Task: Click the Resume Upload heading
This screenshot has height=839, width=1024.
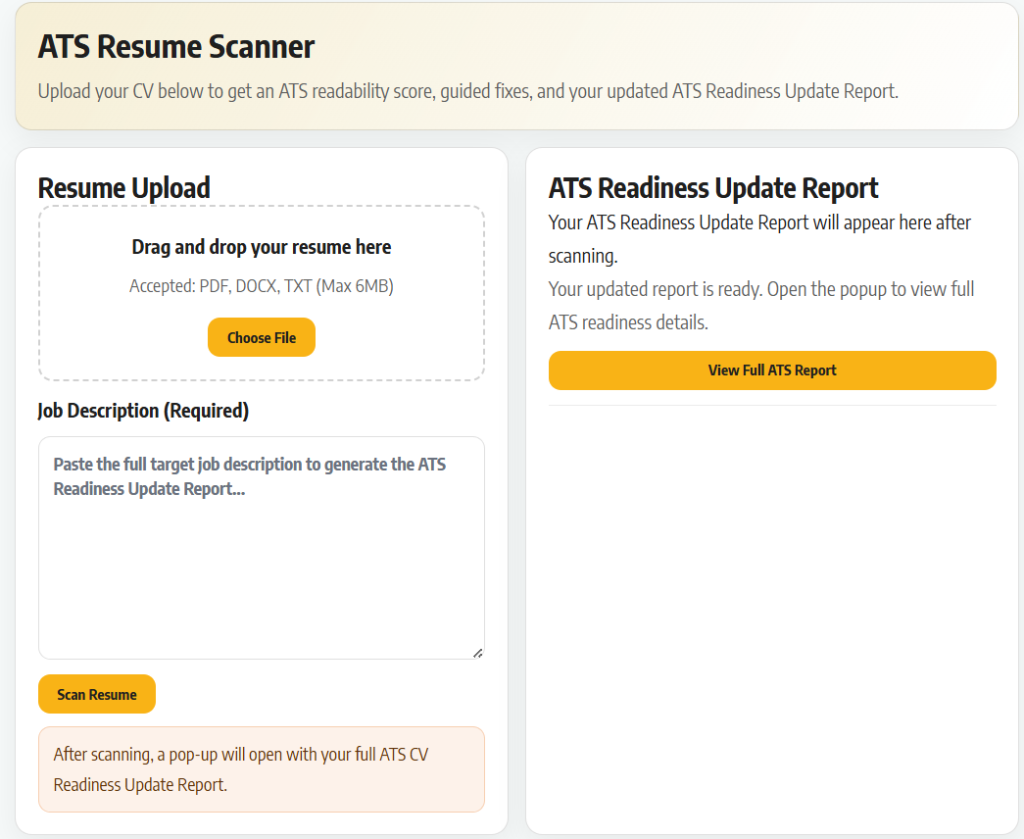Action: pyautogui.click(x=124, y=188)
